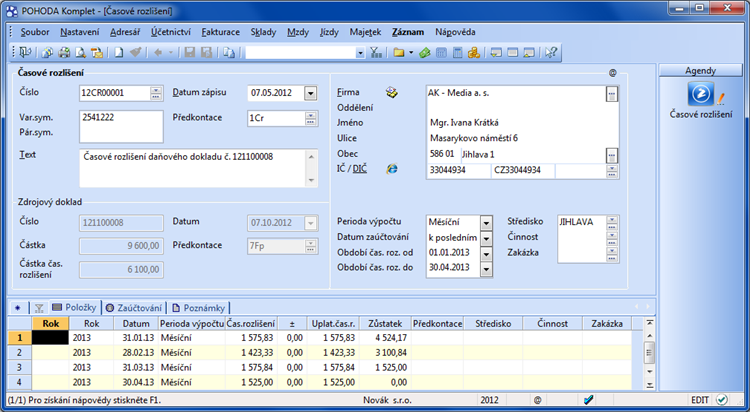Click the undo back arrow icon
750x412 pixels.
click(x=158, y=53)
